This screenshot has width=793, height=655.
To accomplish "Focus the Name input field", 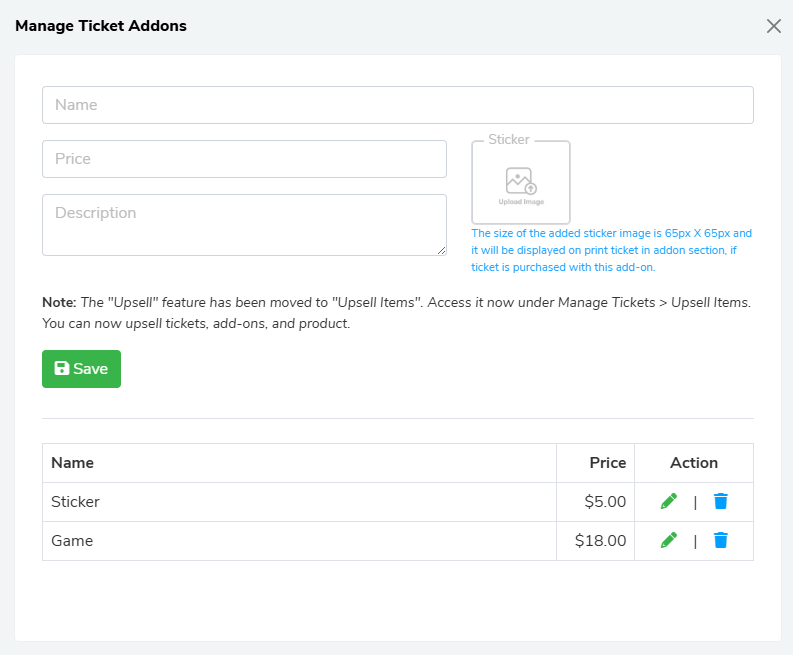I will [x=397, y=105].
